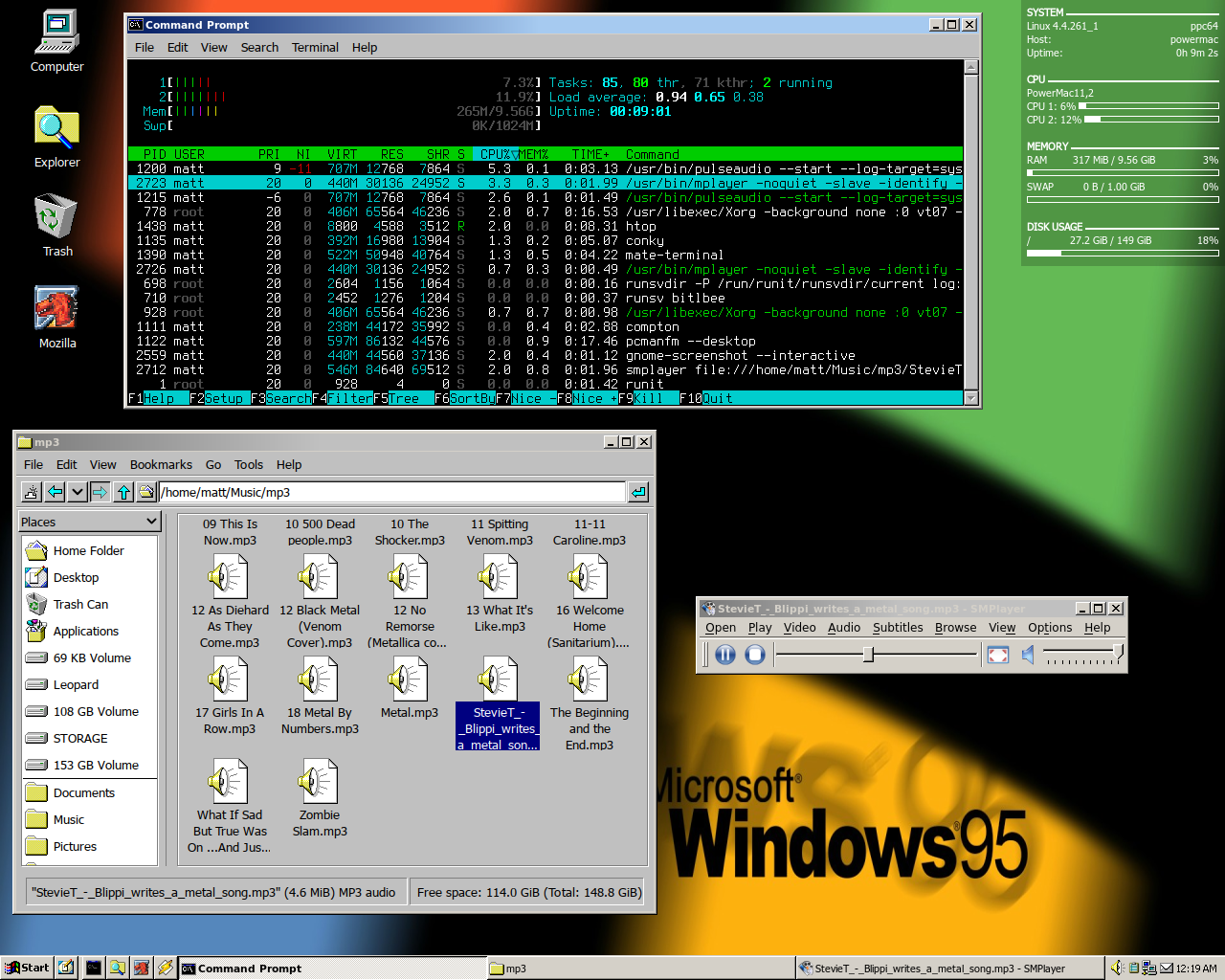Mute audio via SMPlayer speaker icon
This screenshot has width=1225, height=980.
point(1028,655)
